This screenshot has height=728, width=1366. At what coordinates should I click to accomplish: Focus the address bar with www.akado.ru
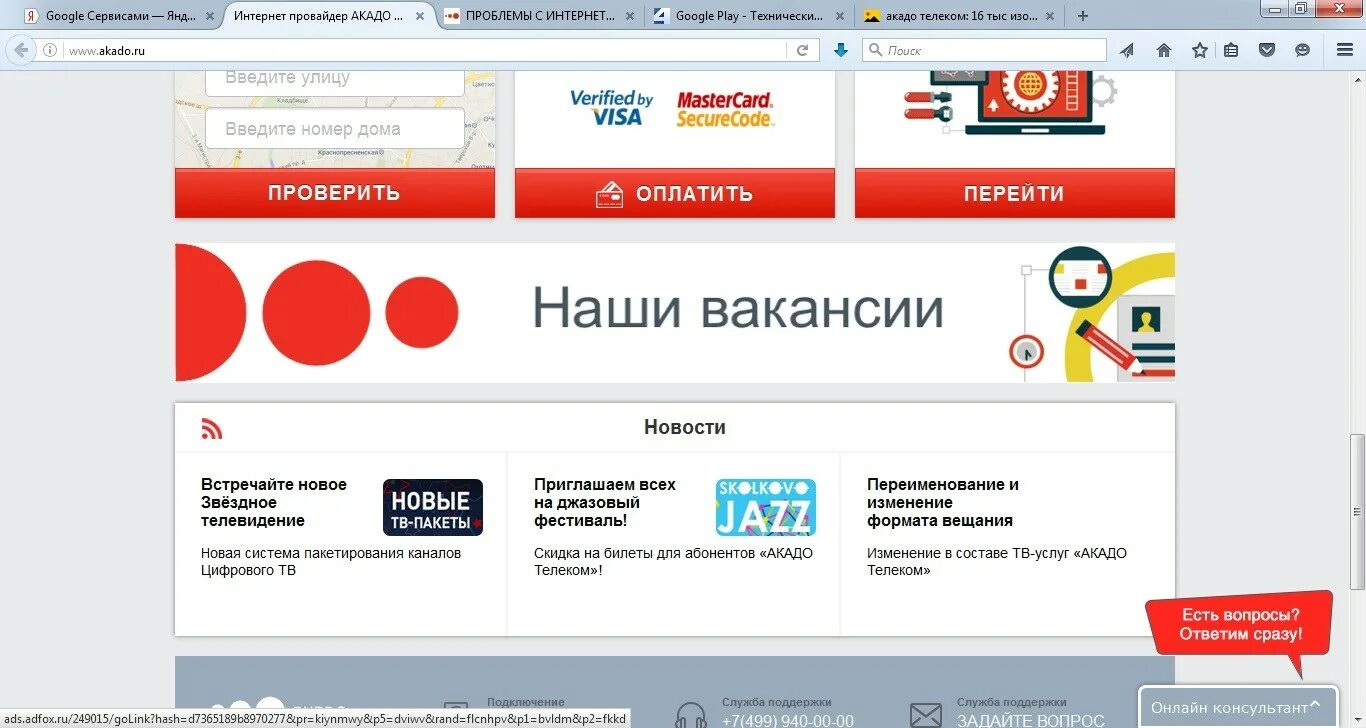[425, 50]
